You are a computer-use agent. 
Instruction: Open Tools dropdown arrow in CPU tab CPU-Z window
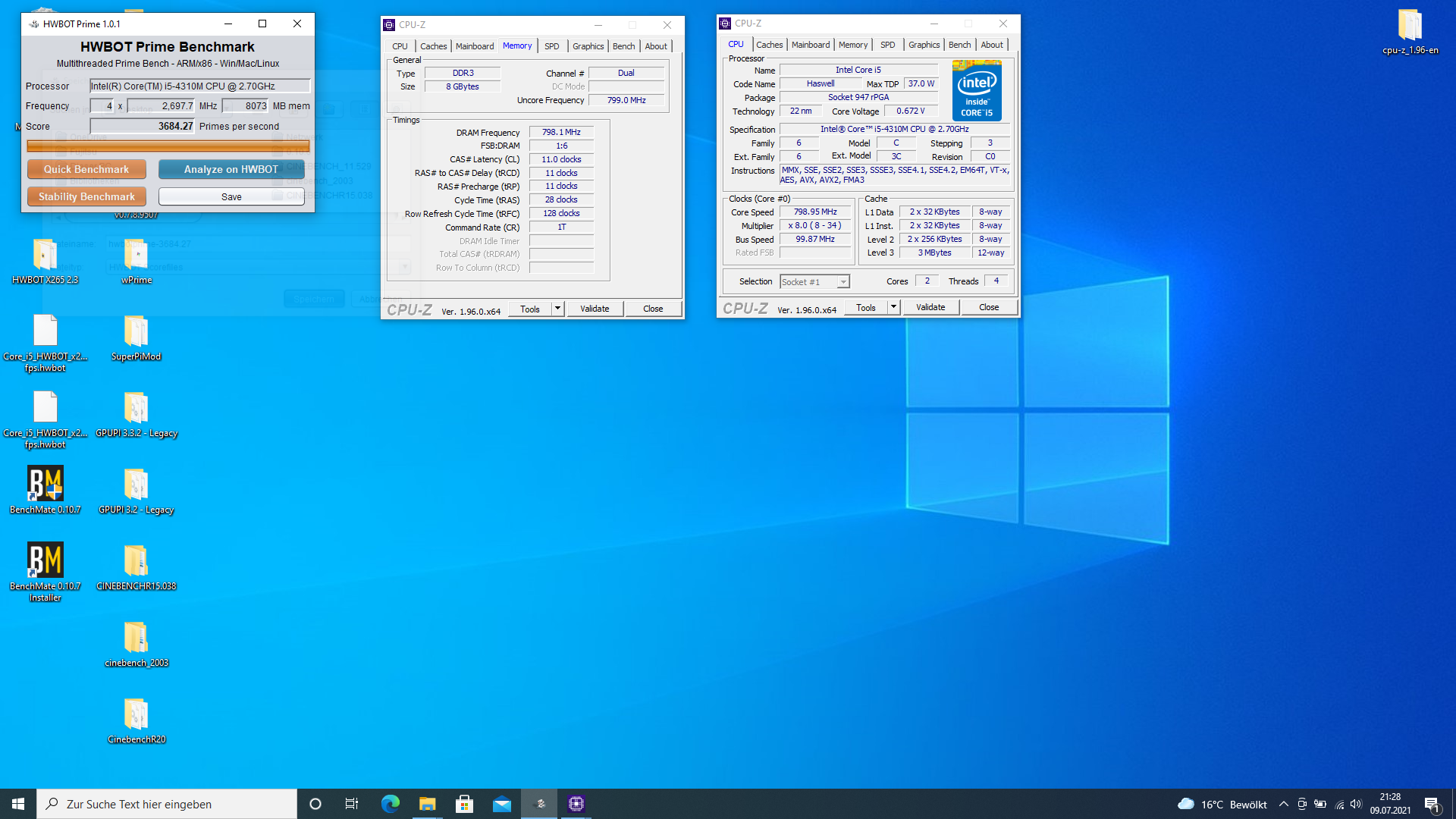coord(893,307)
